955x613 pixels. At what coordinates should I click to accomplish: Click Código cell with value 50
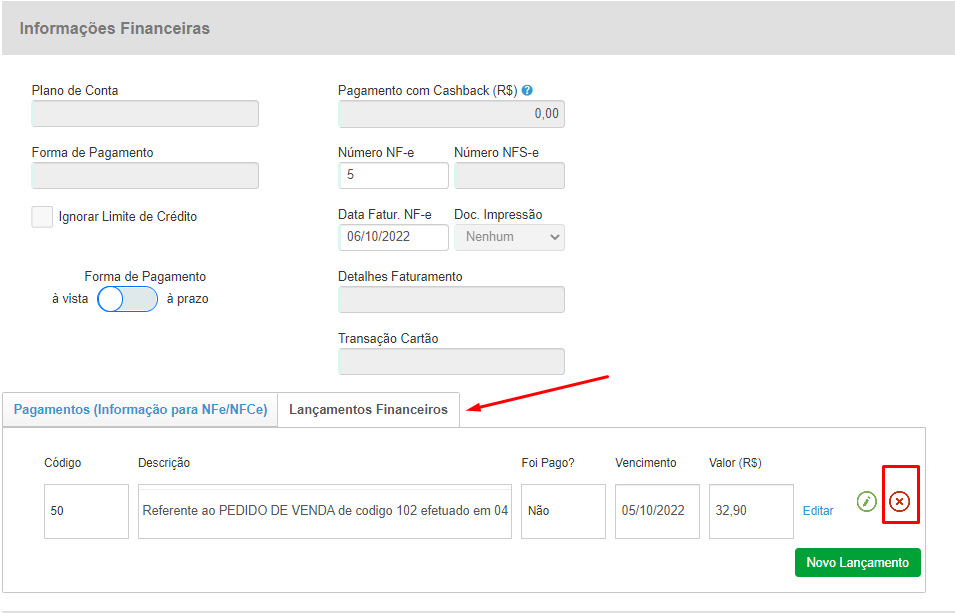(86, 511)
